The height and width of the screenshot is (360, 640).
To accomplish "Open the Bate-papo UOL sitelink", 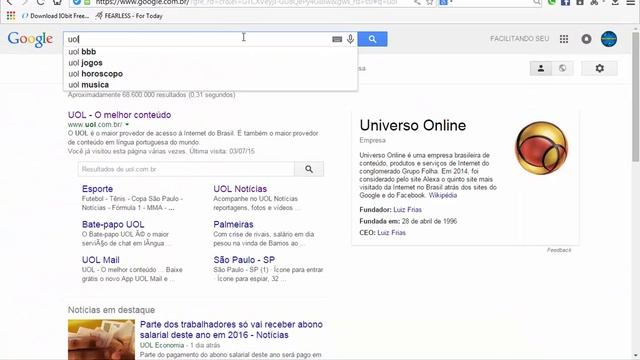I will click(113, 224).
